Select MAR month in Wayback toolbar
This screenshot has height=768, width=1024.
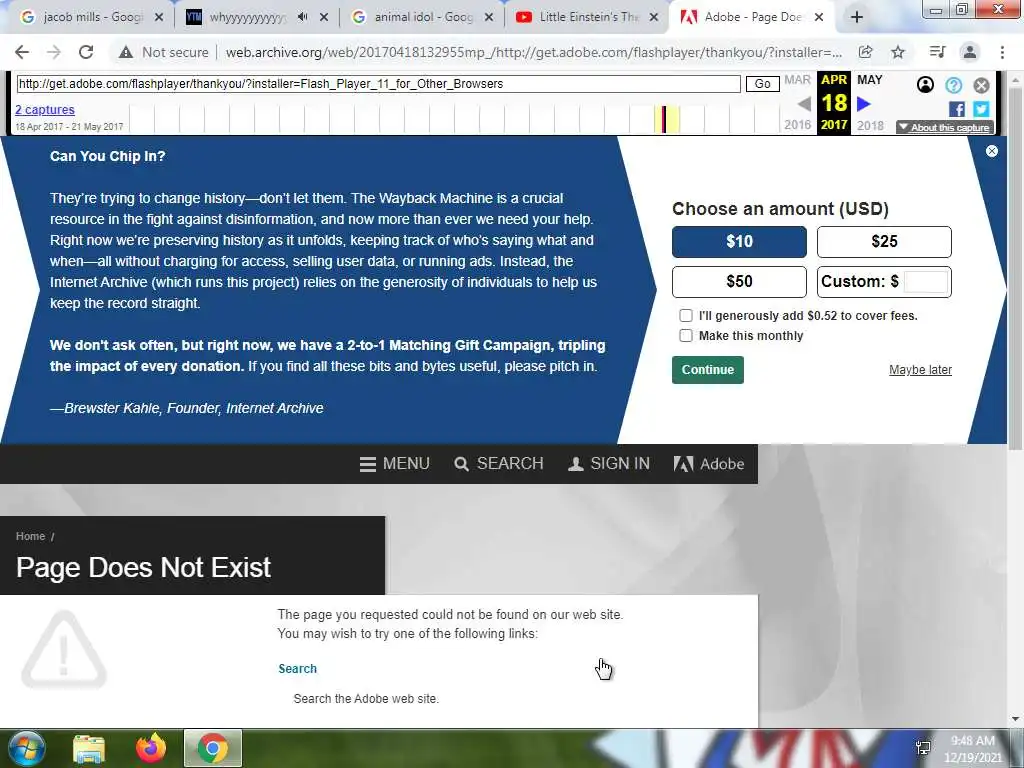(797, 80)
